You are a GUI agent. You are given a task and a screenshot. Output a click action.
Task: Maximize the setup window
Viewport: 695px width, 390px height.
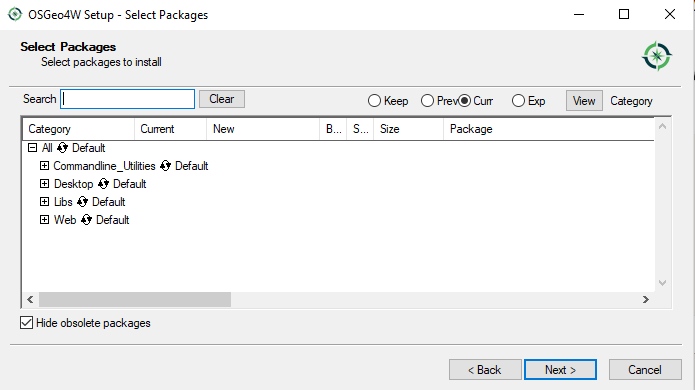(x=624, y=14)
